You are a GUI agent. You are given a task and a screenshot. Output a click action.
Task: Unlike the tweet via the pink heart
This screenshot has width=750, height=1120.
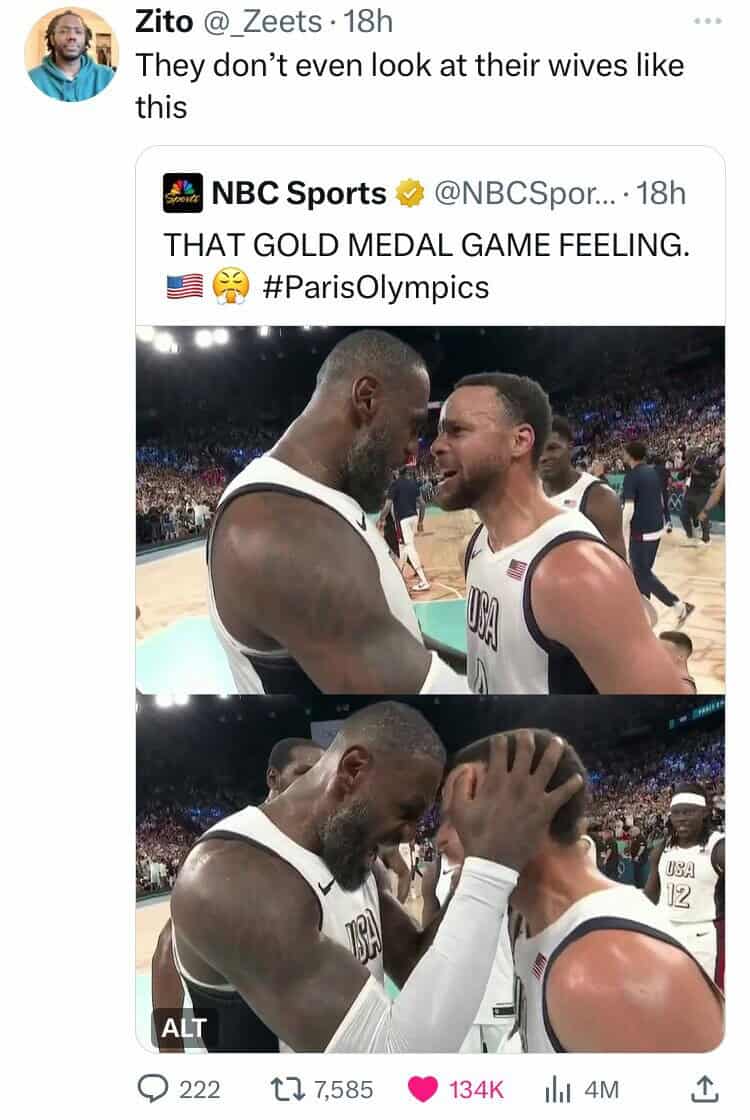click(422, 1089)
